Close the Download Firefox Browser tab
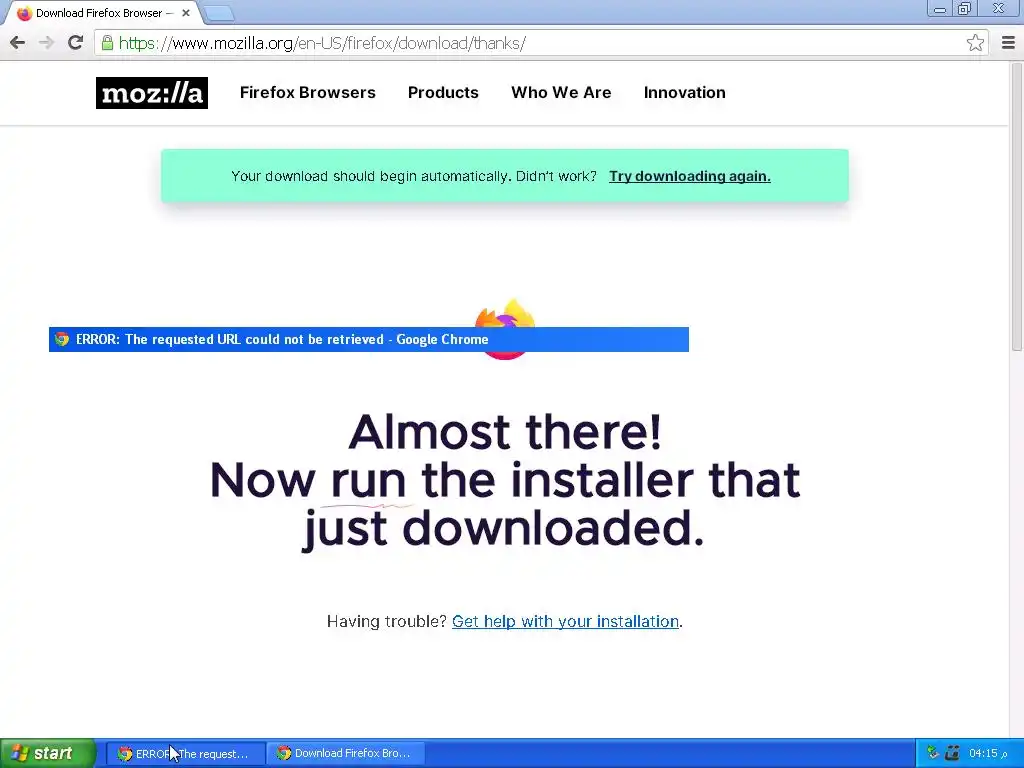Image resolution: width=1024 pixels, height=768 pixels. [186, 13]
